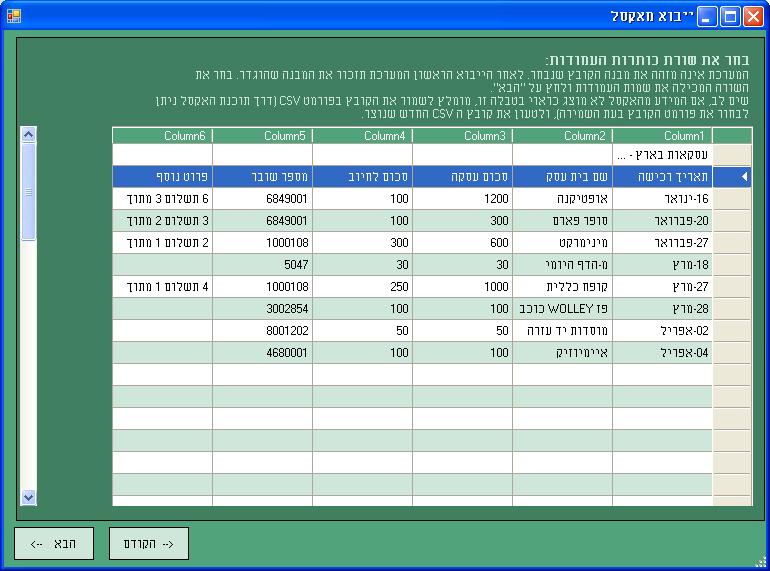
Task: Click the שם בית עסק header cell
Action: pyautogui.click(x=562, y=177)
